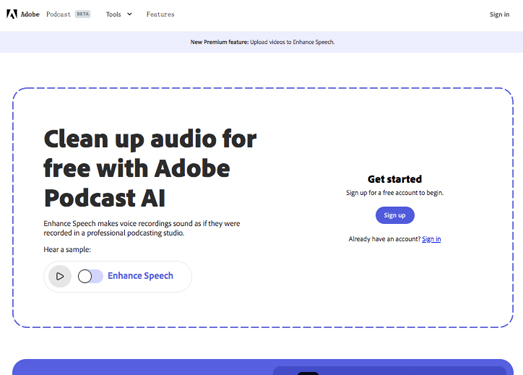Screen dimensions: 523x375
Task: Open the Podcast home link
Action: tap(58, 14)
